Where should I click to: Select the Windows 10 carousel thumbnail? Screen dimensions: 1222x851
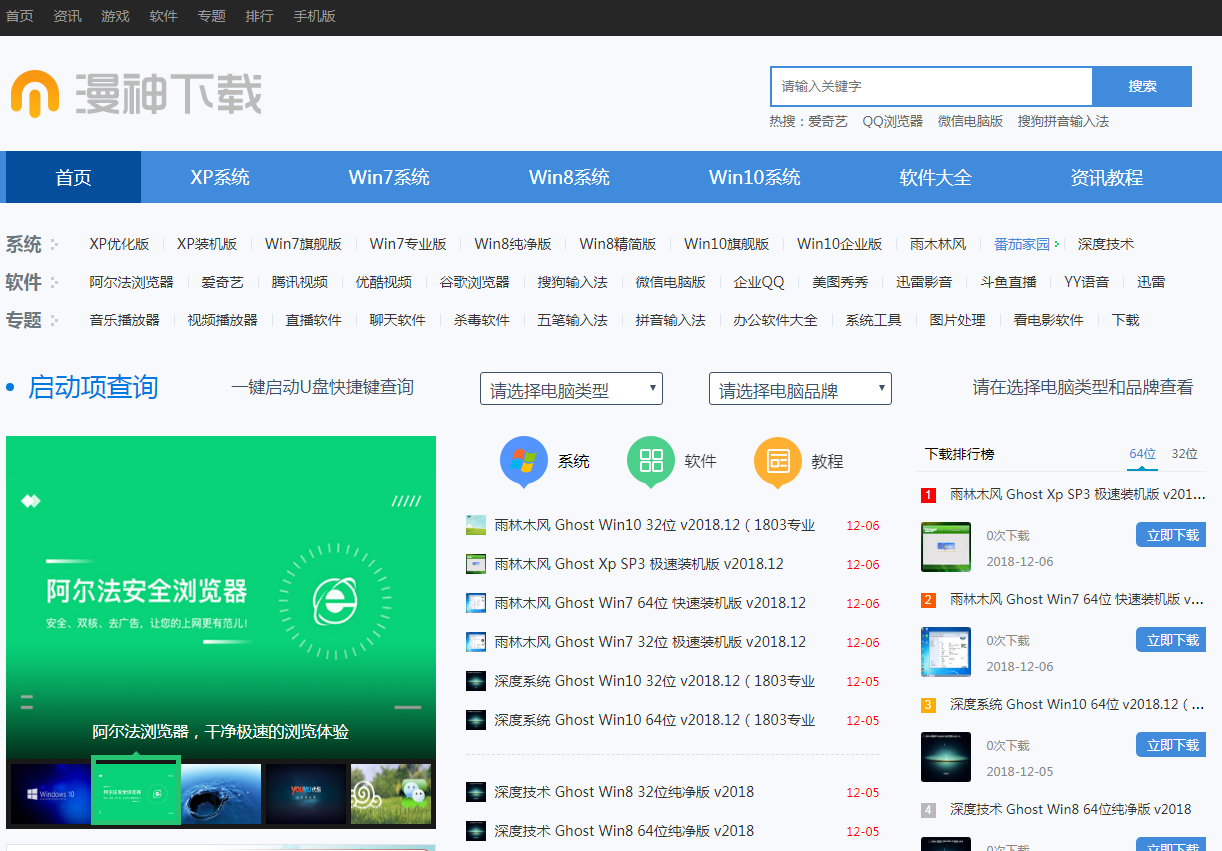tap(51, 794)
